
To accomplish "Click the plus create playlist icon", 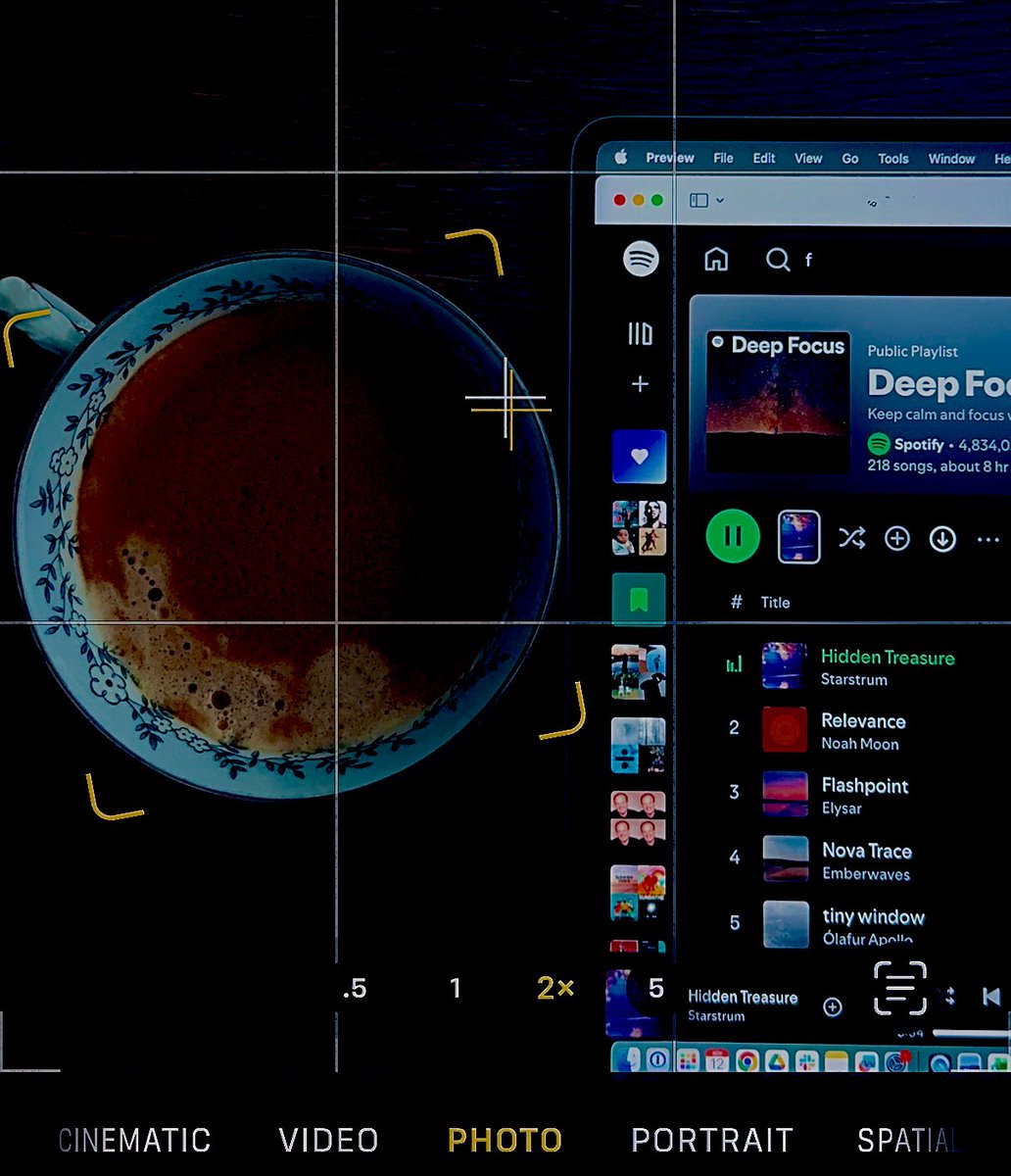I will (640, 384).
